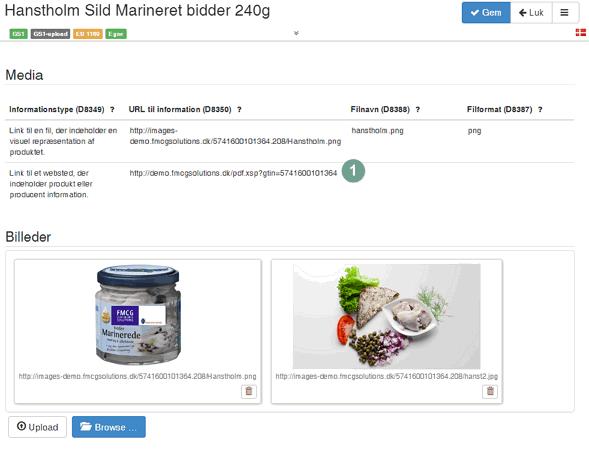Click the Upload button

[x=38, y=427]
